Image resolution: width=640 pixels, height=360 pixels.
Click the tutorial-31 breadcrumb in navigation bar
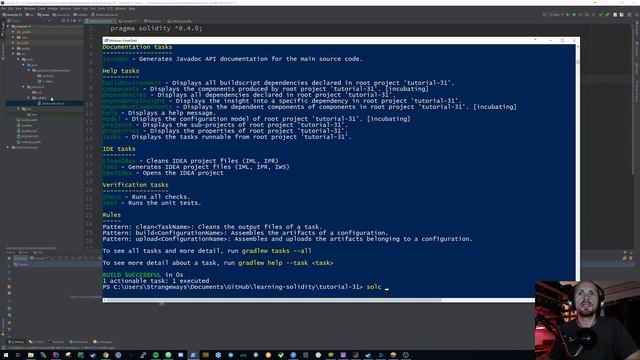pos(12,14)
